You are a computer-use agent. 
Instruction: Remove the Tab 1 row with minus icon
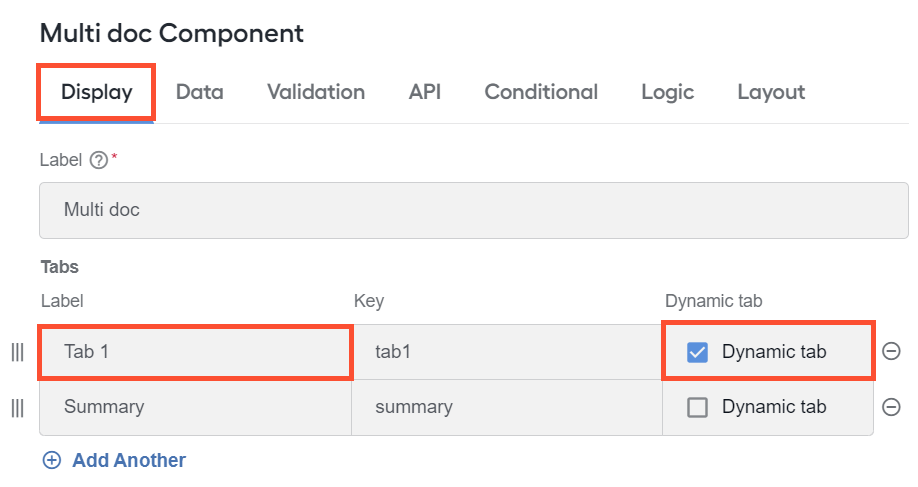(x=891, y=351)
